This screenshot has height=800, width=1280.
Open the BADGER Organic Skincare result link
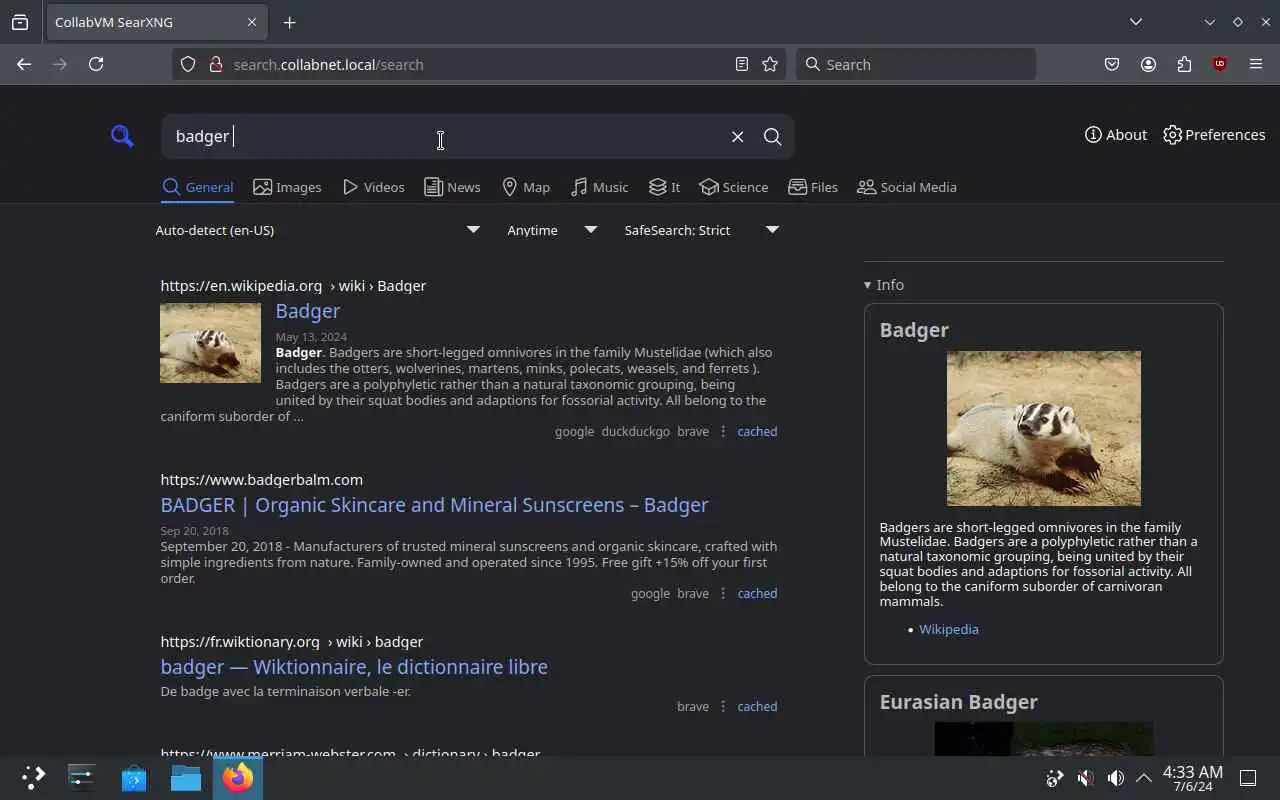point(434,505)
